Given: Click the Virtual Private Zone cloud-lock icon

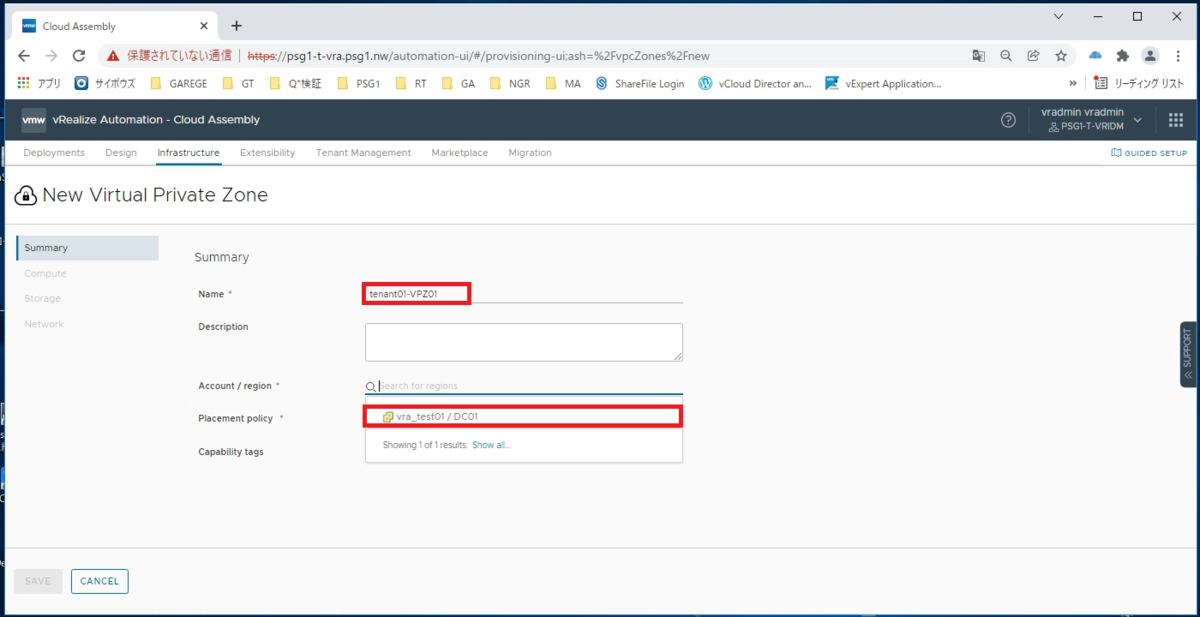Looking at the screenshot, I should pyautogui.click(x=25, y=196).
